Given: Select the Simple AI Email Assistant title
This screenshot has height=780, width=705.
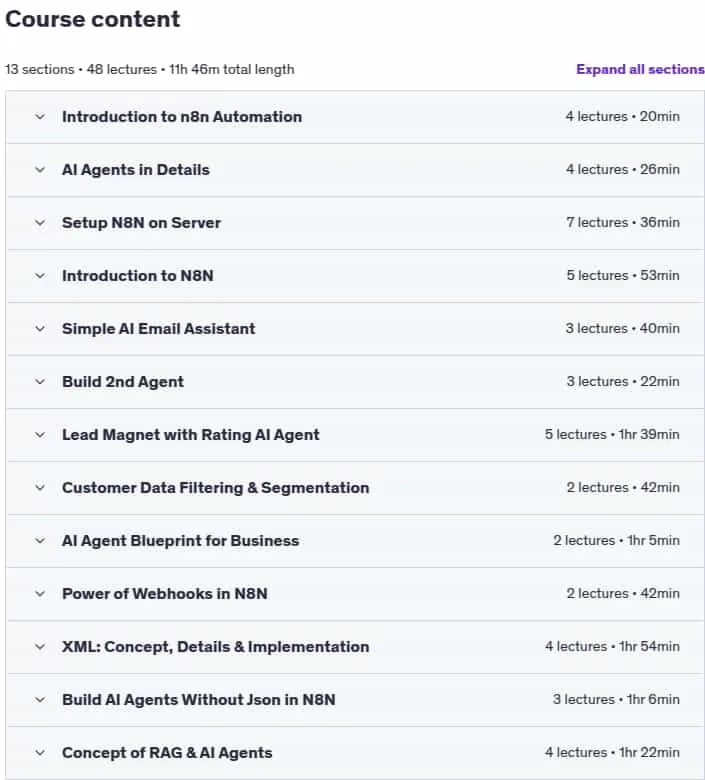Looking at the screenshot, I should 158,329.
